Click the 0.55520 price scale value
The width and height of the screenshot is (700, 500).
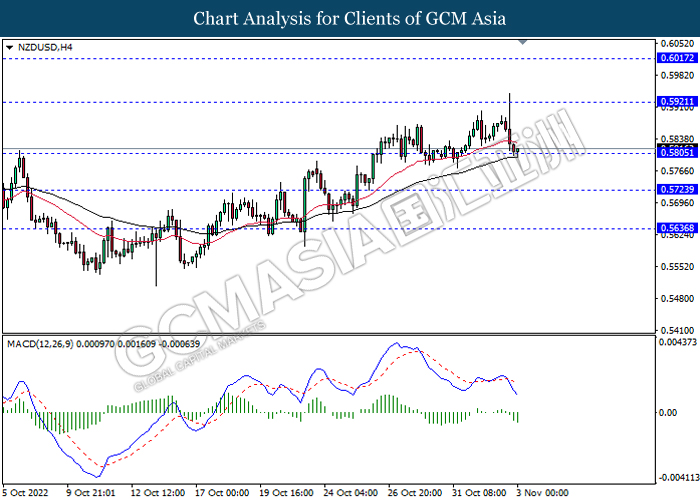point(677,267)
